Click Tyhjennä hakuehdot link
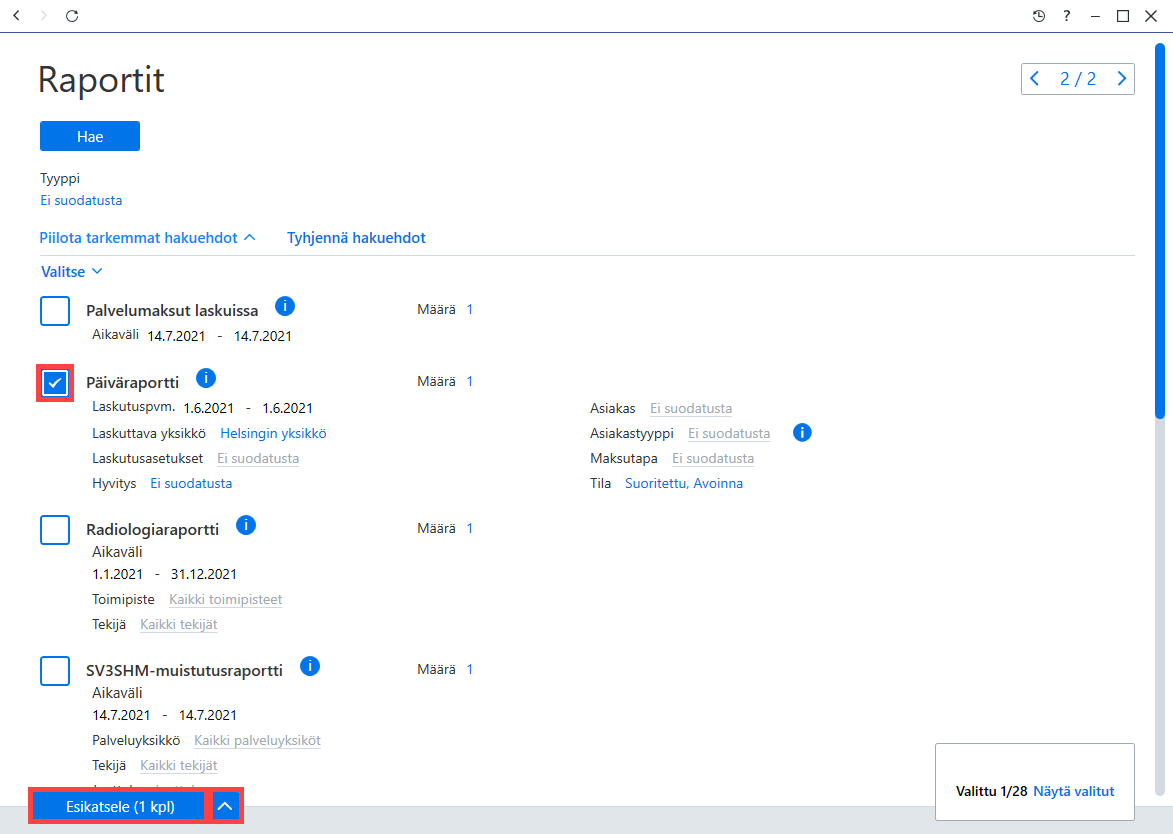 pos(356,238)
